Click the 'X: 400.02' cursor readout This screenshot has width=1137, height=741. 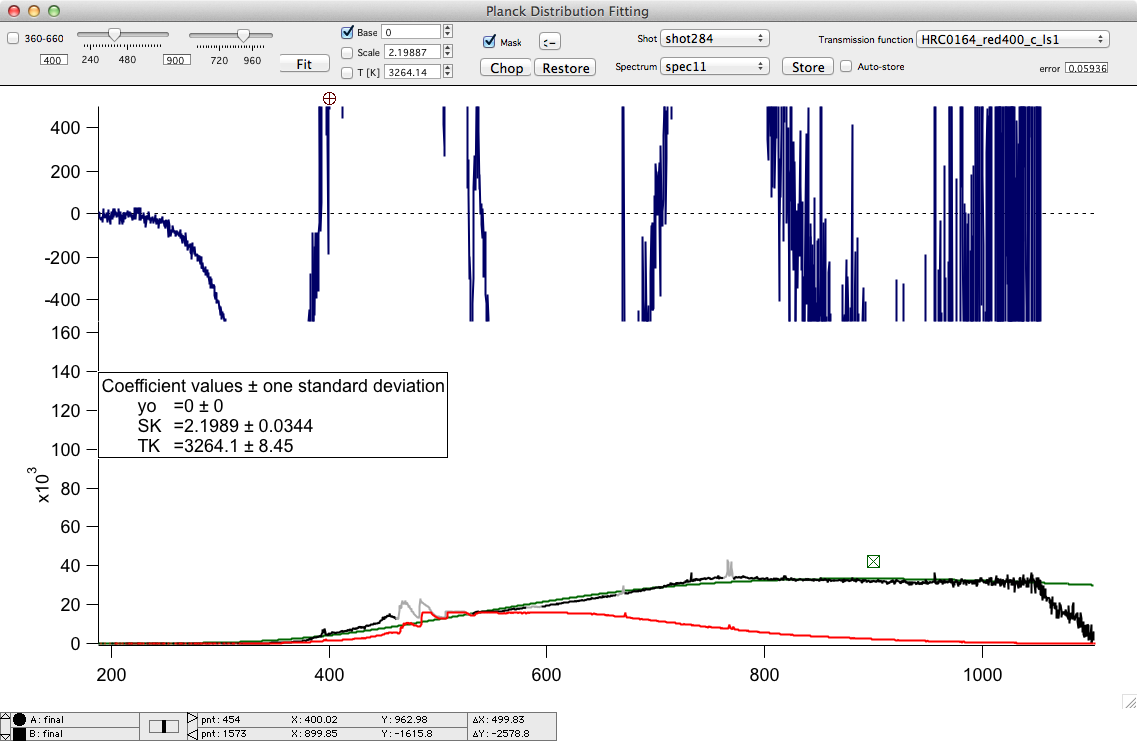pos(314,719)
